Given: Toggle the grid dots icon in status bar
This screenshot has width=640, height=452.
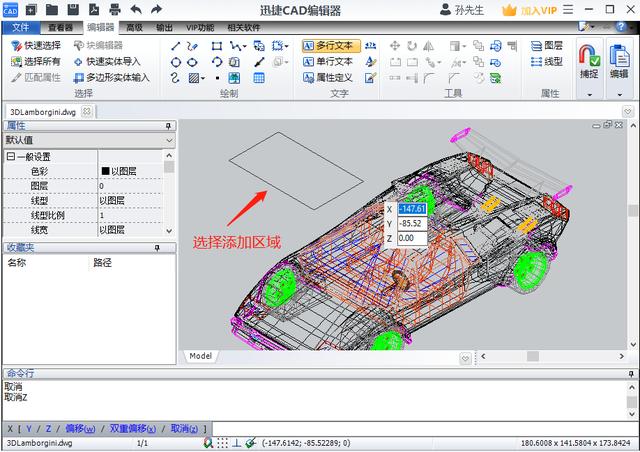Looking at the screenshot, I should pyautogui.click(x=222, y=443).
